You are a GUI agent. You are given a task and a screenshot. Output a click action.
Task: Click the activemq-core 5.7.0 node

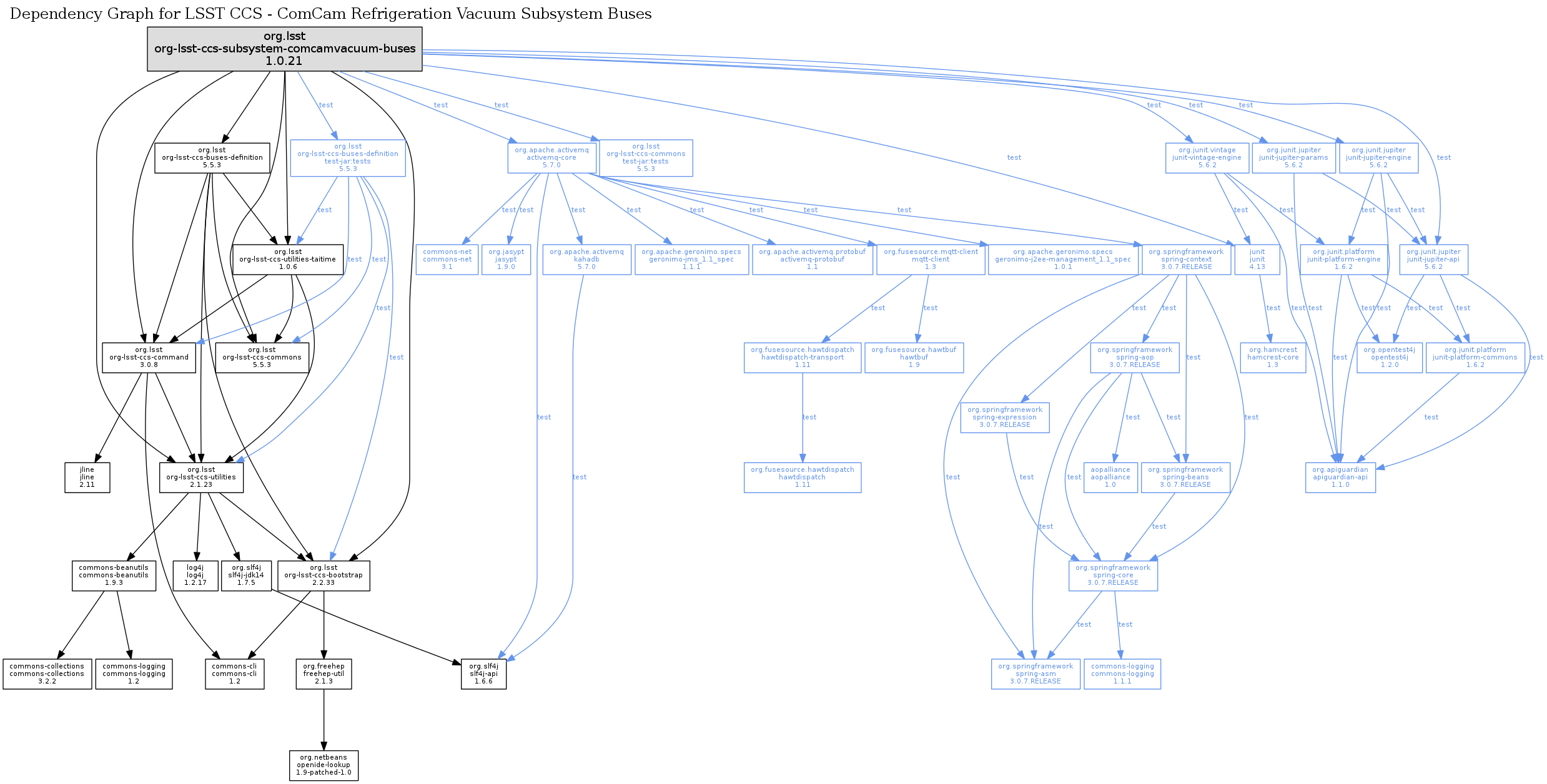[551, 158]
